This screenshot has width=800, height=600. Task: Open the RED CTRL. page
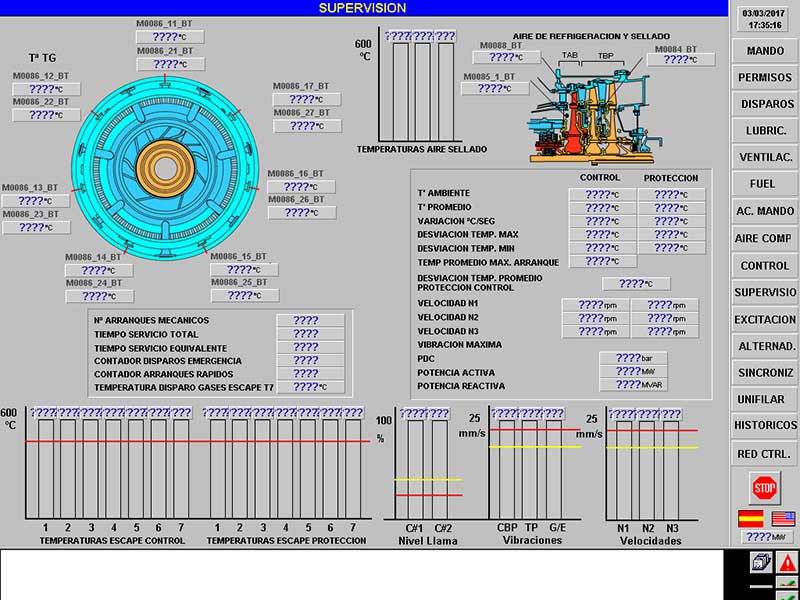[x=764, y=454]
